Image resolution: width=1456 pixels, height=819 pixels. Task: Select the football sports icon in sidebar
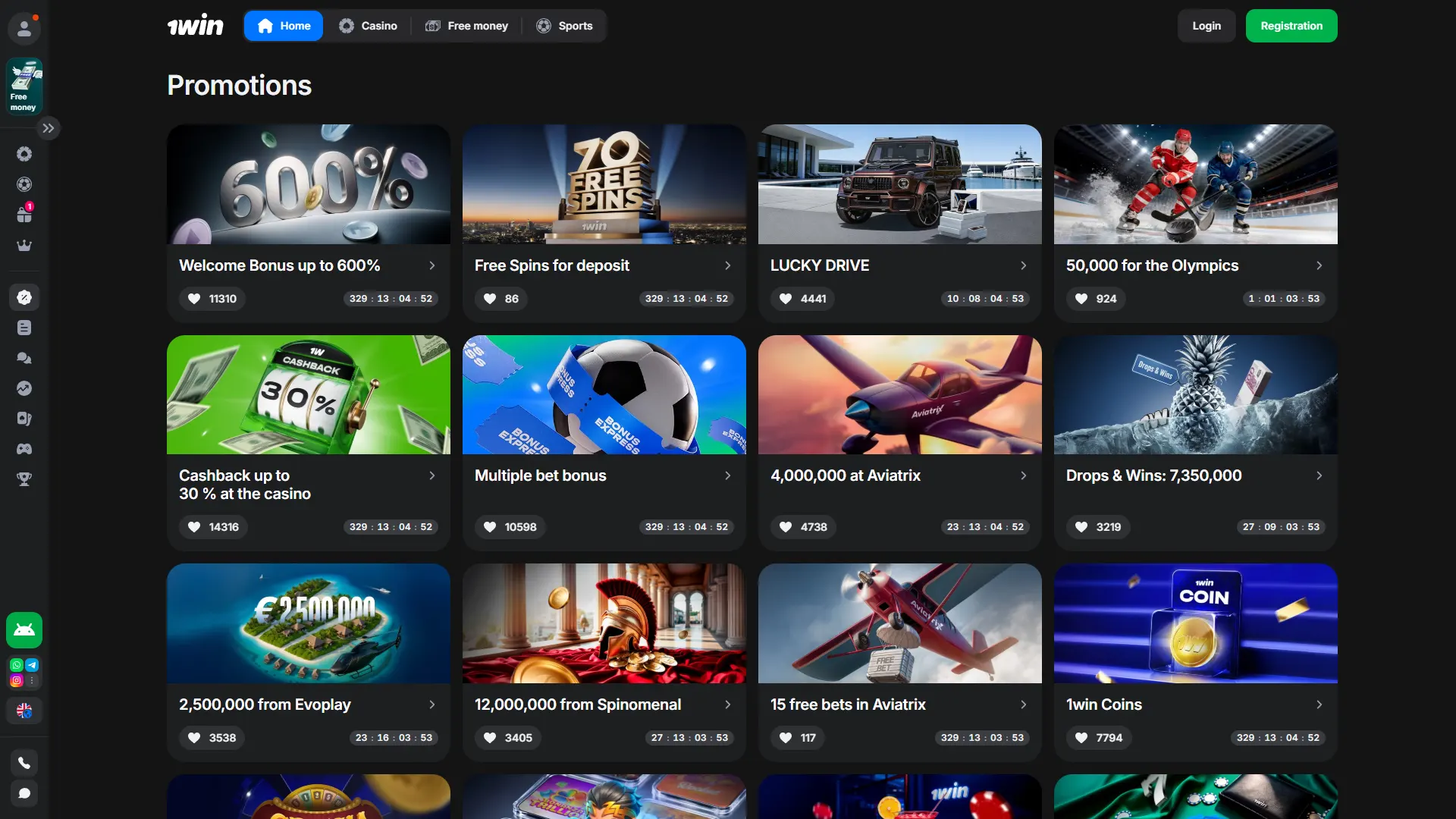click(24, 184)
